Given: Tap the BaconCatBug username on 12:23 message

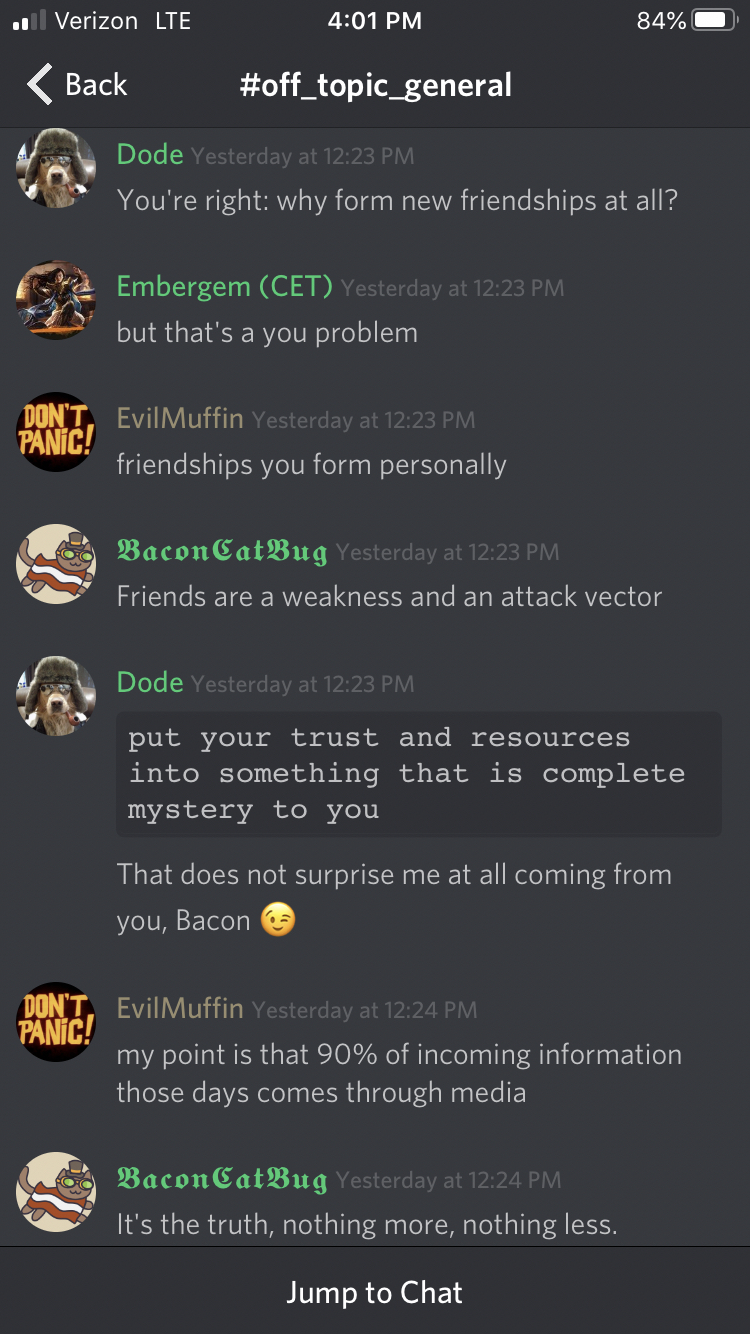Looking at the screenshot, I should click(222, 551).
